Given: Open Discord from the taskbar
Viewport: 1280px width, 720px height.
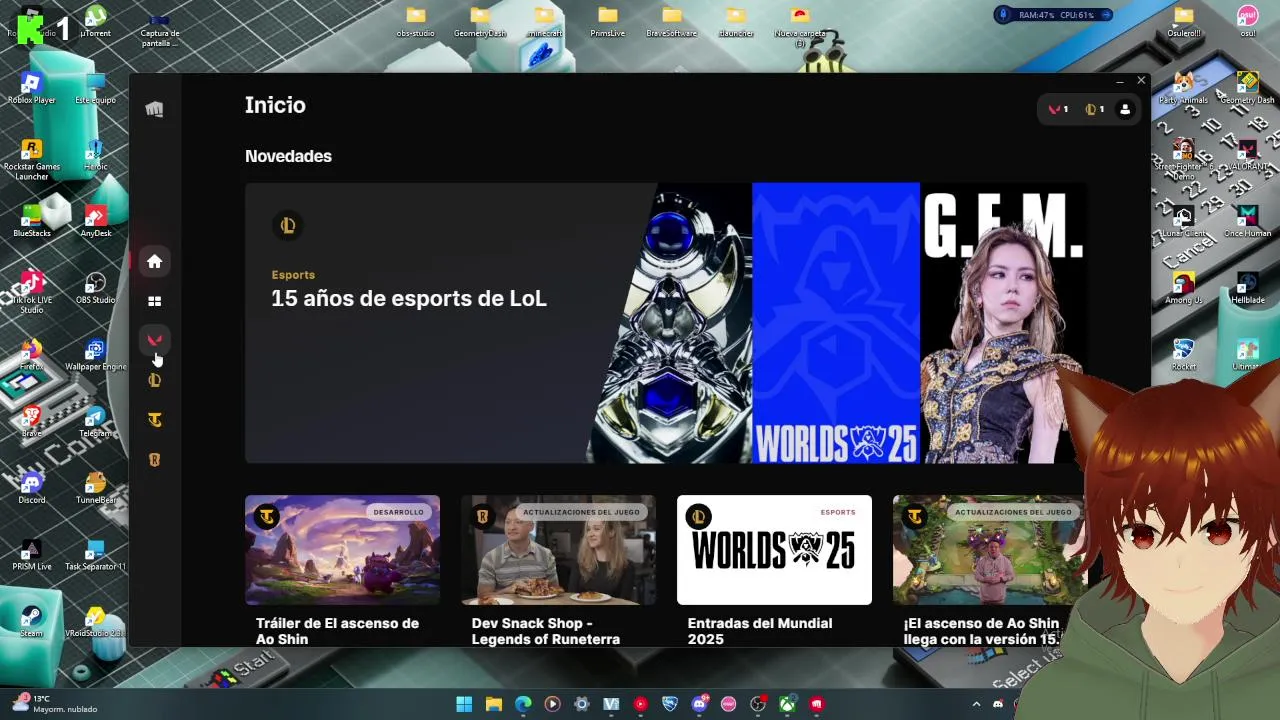Looking at the screenshot, I should [x=700, y=704].
